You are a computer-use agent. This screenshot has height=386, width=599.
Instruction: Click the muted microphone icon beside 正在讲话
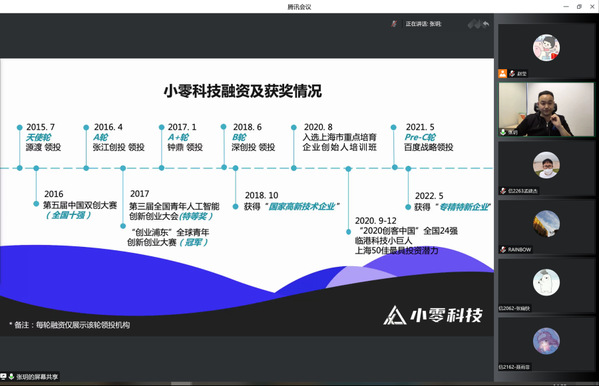point(394,24)
